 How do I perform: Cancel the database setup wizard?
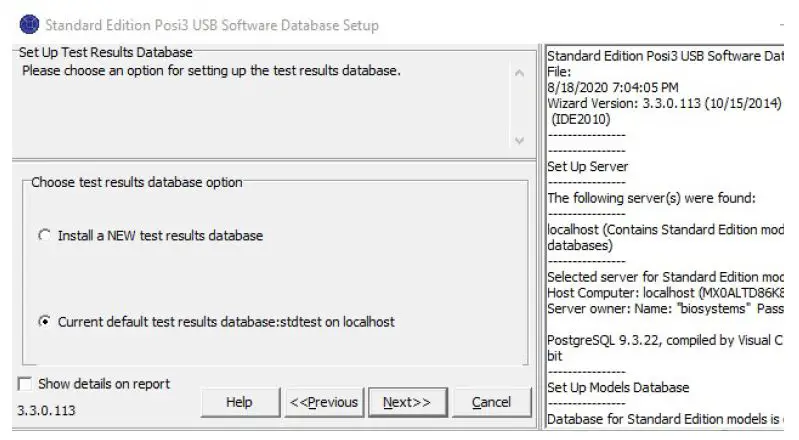491,402
